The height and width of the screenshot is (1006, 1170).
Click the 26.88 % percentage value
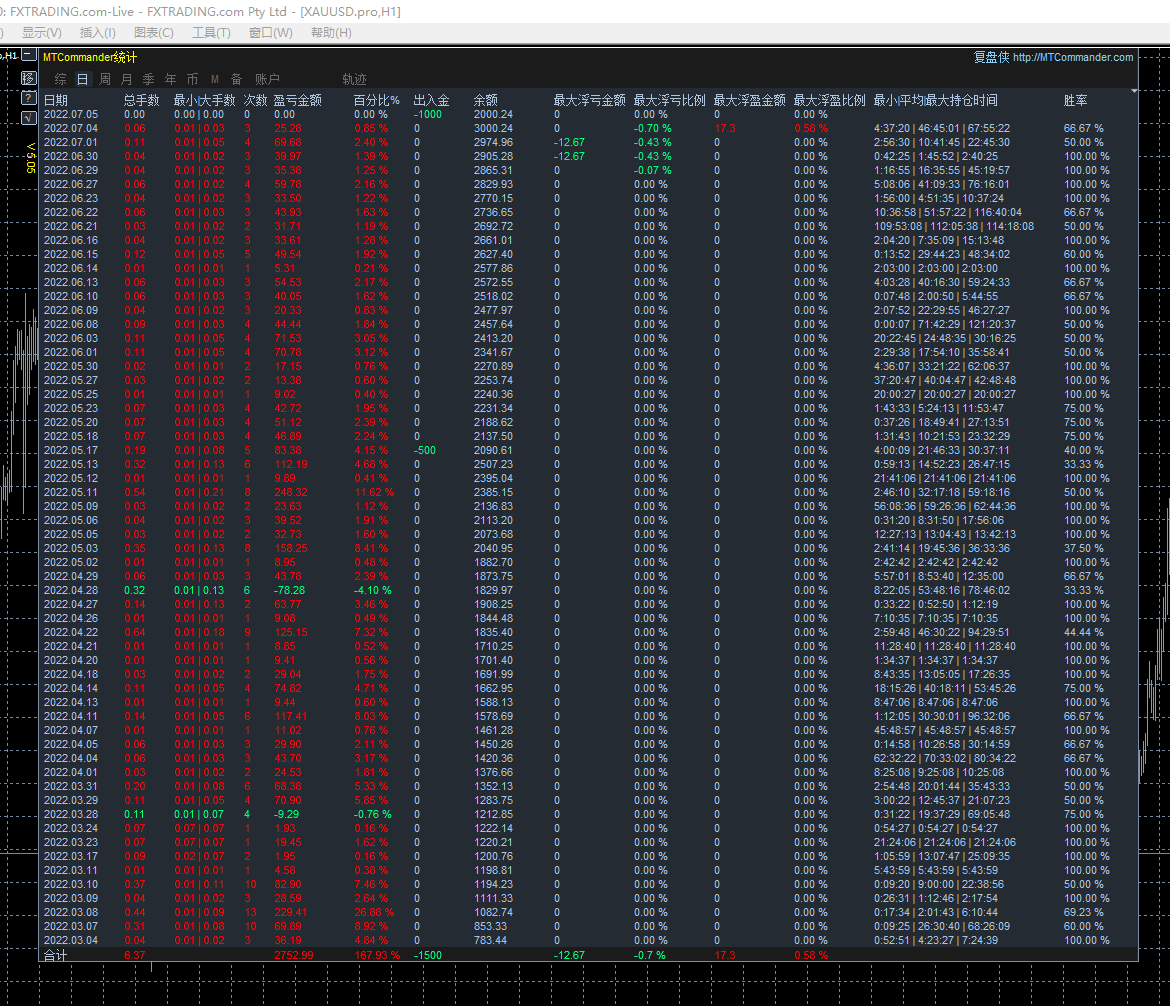click(x=374, y=912)
